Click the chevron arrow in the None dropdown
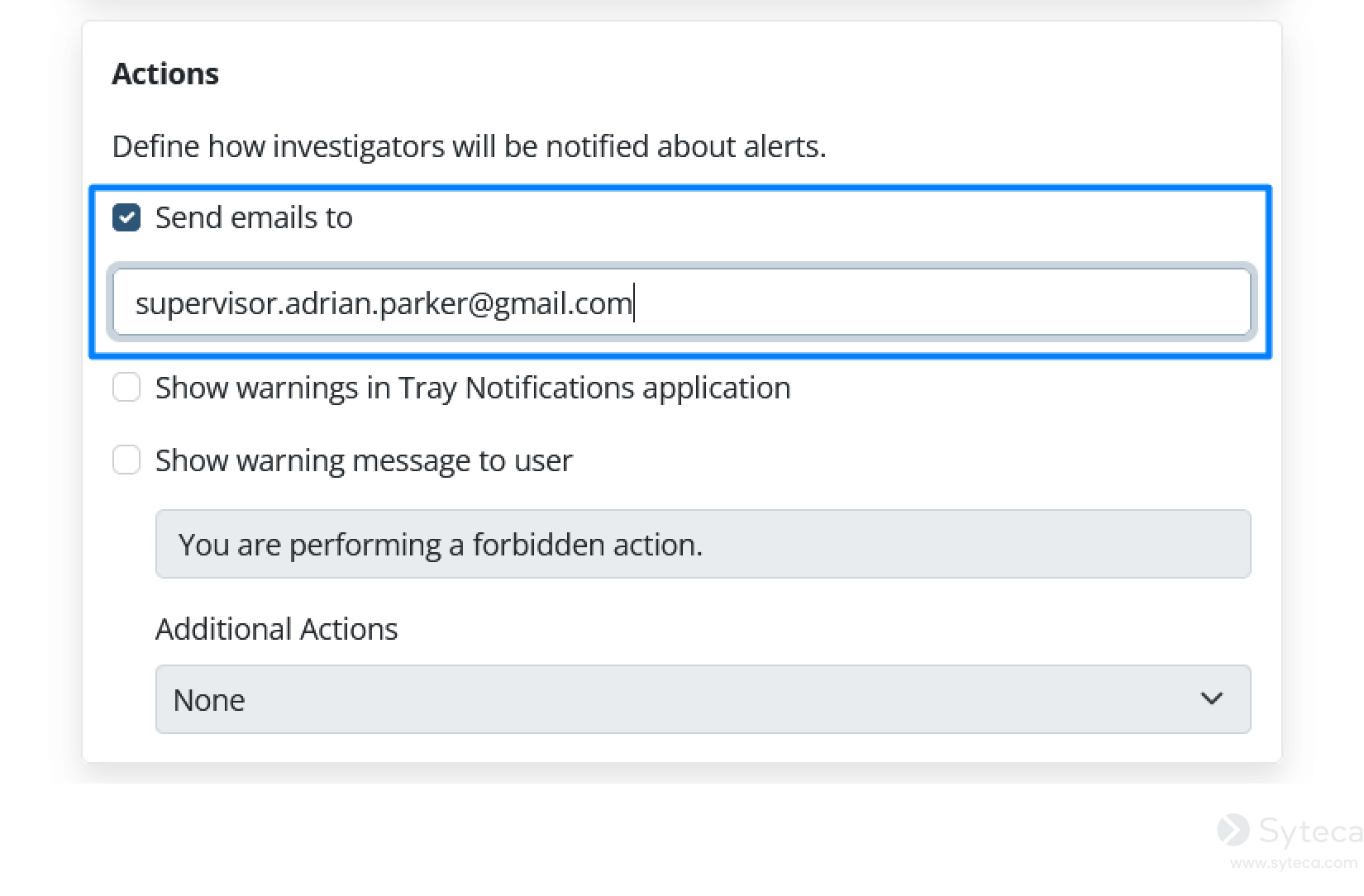 click(1211, 699)
